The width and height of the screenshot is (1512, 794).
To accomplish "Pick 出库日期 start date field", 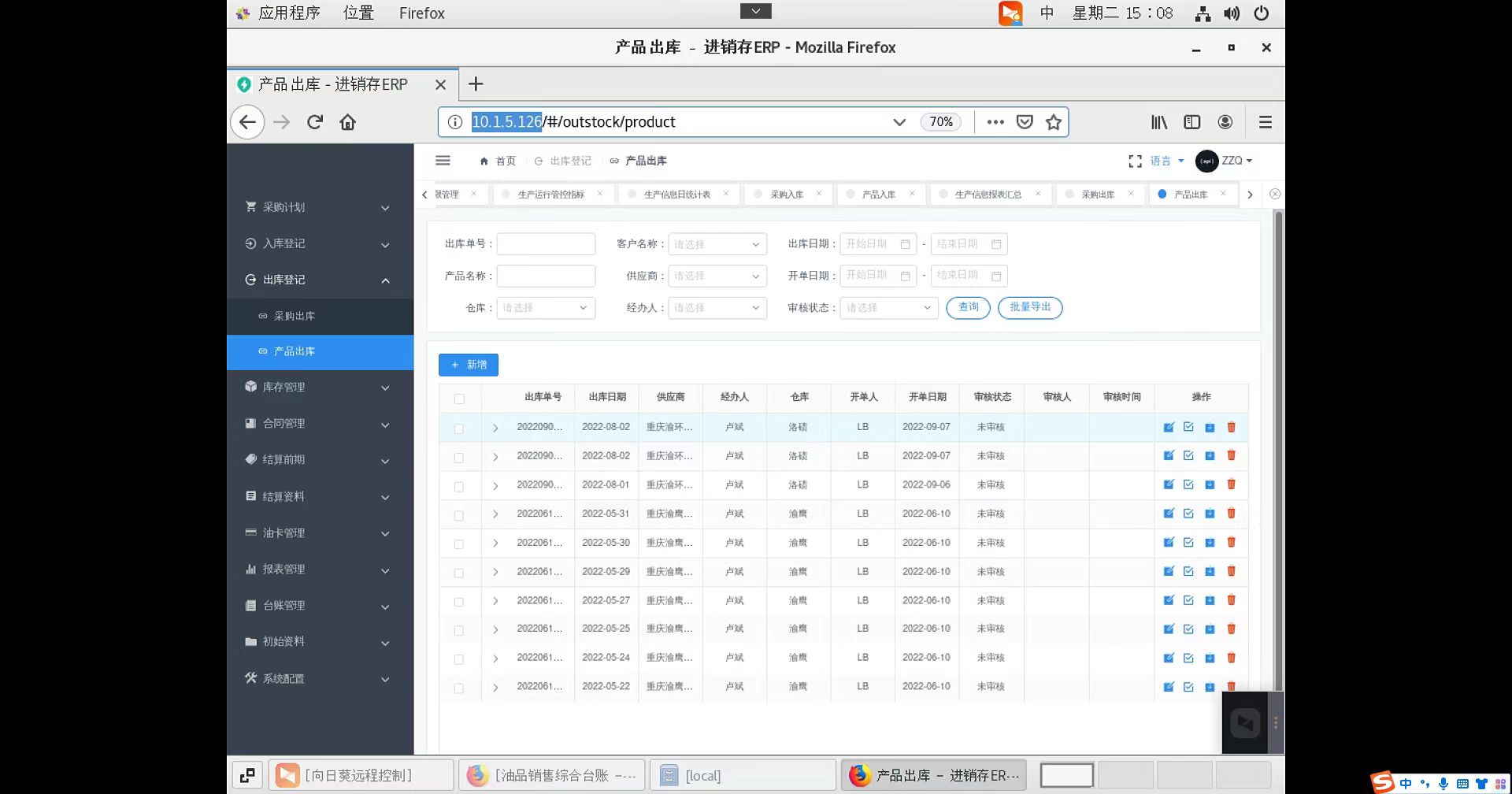I will click(x=878, y=244).
